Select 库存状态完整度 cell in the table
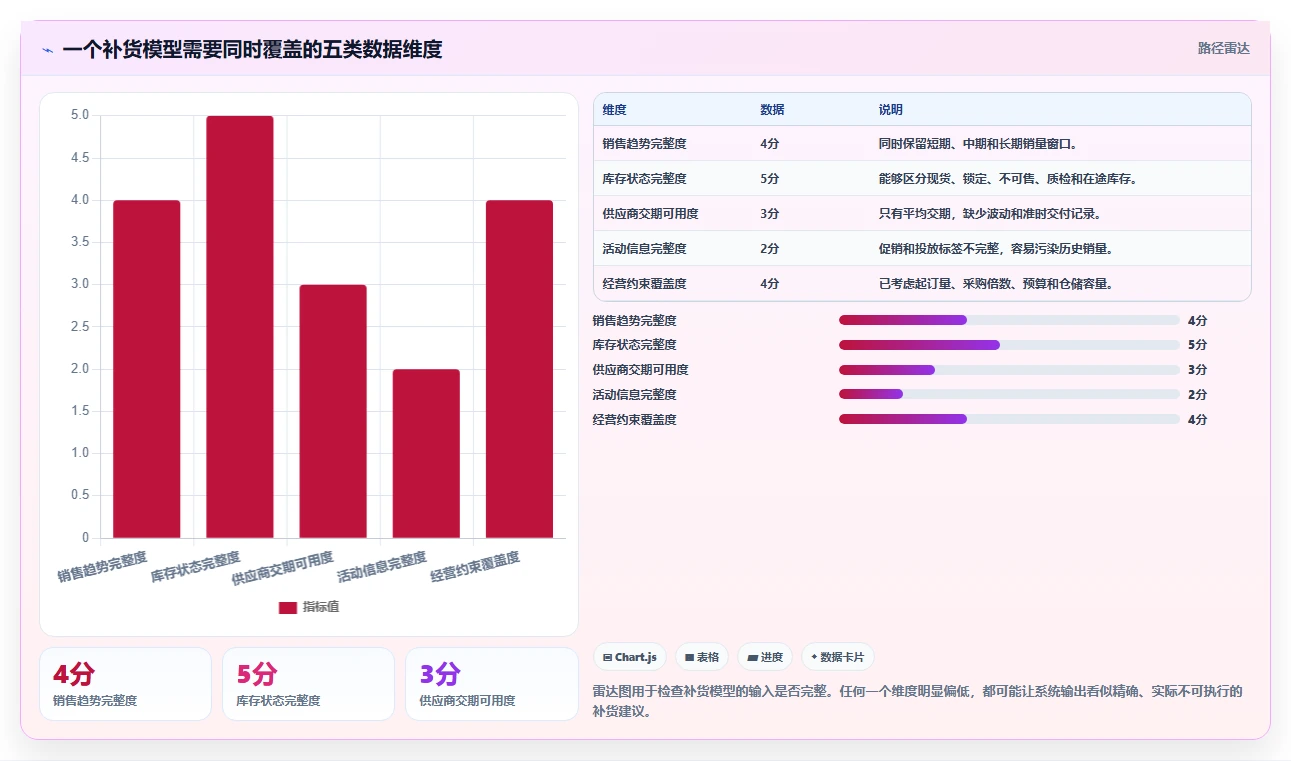 coord(644,179)
